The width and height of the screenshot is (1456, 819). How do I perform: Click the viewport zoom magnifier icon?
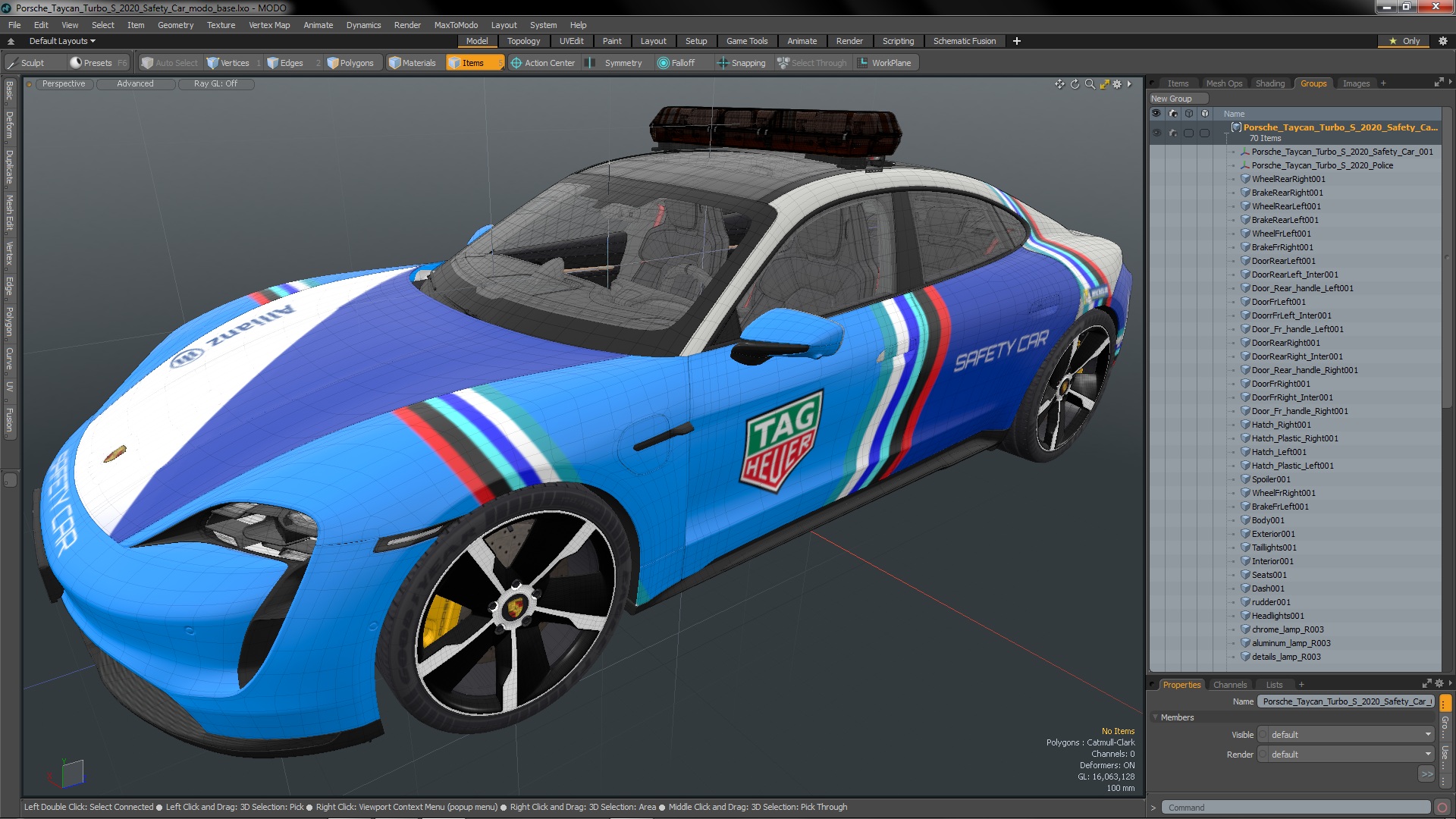pos(1090,84)
